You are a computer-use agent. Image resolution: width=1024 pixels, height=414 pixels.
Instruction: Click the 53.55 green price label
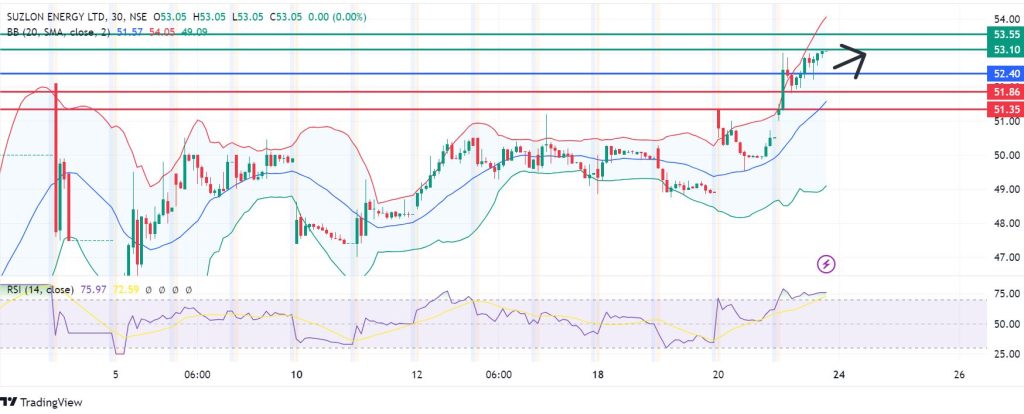click(x=1006, y=35)
